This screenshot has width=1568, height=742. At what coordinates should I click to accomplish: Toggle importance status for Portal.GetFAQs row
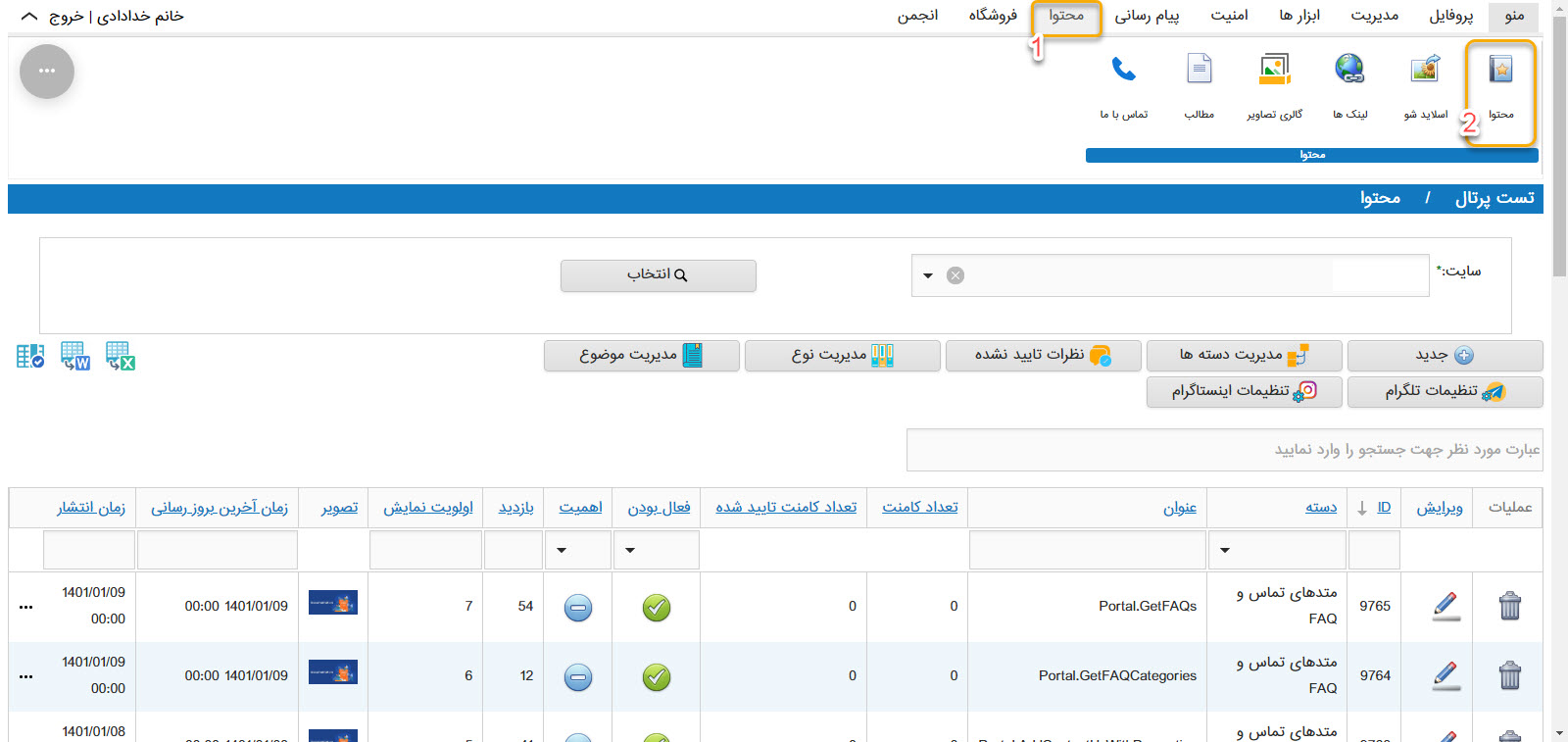pyautogui.click(x=578, y=608)
